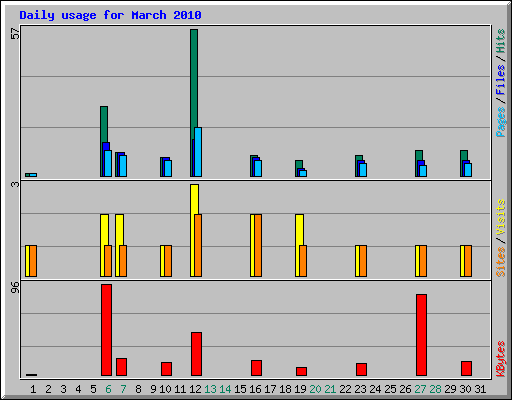Click the 'KBytes' legend label
This screenshot has width=512, height=400.
click(x=501, y=359)
